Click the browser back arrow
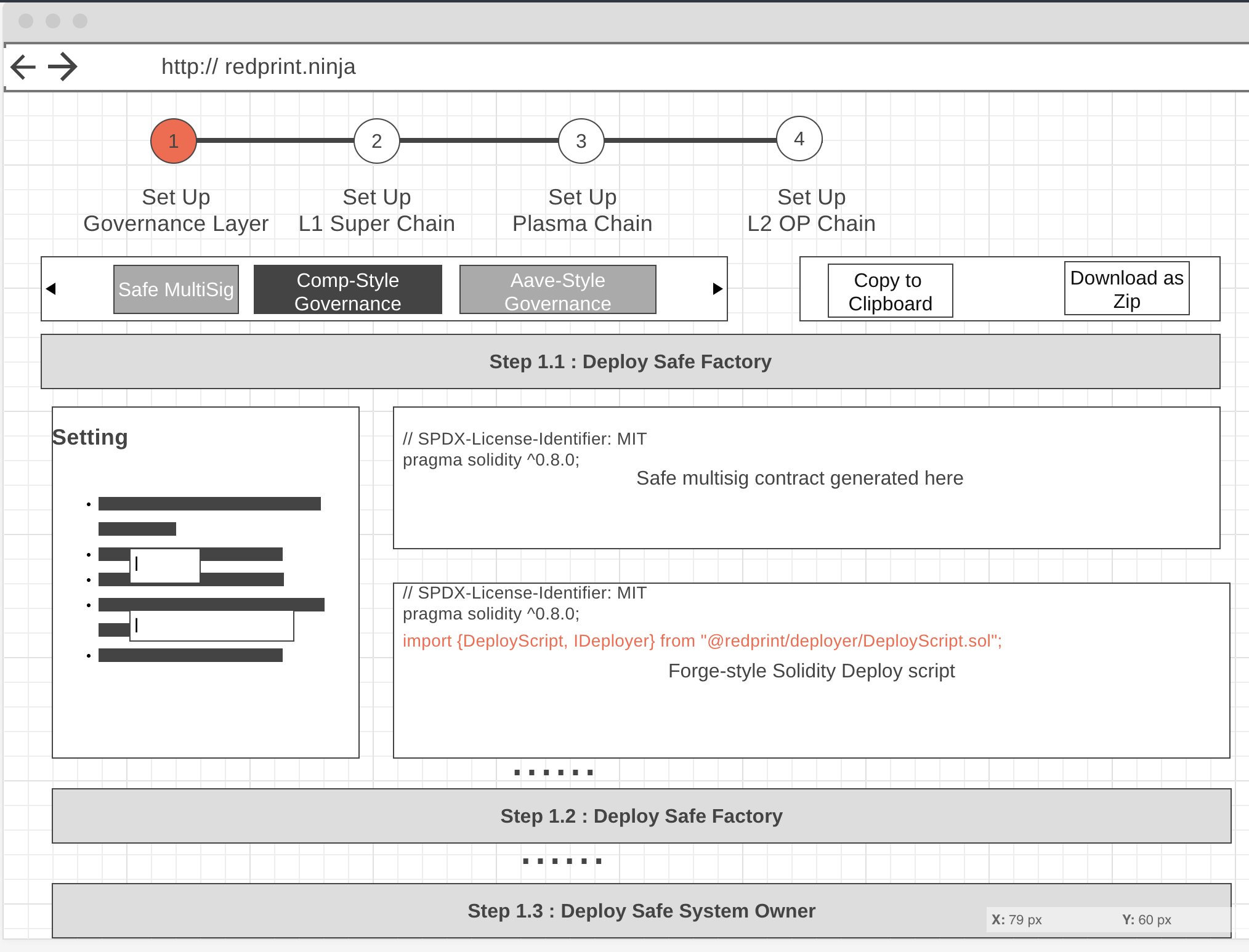Screen dimensions: 1249x952 [x=23, y=67]
